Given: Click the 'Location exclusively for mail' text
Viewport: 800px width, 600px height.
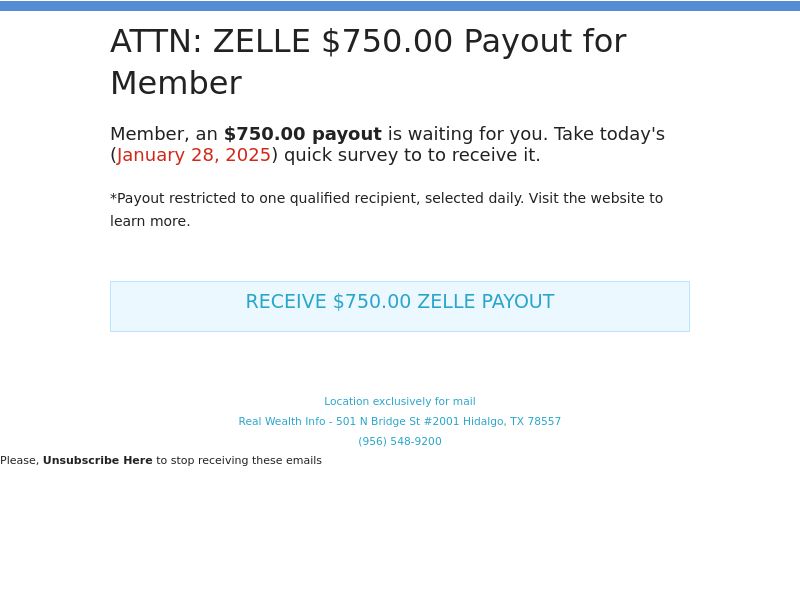Looking at the screenshot, I should pos(400,402).
